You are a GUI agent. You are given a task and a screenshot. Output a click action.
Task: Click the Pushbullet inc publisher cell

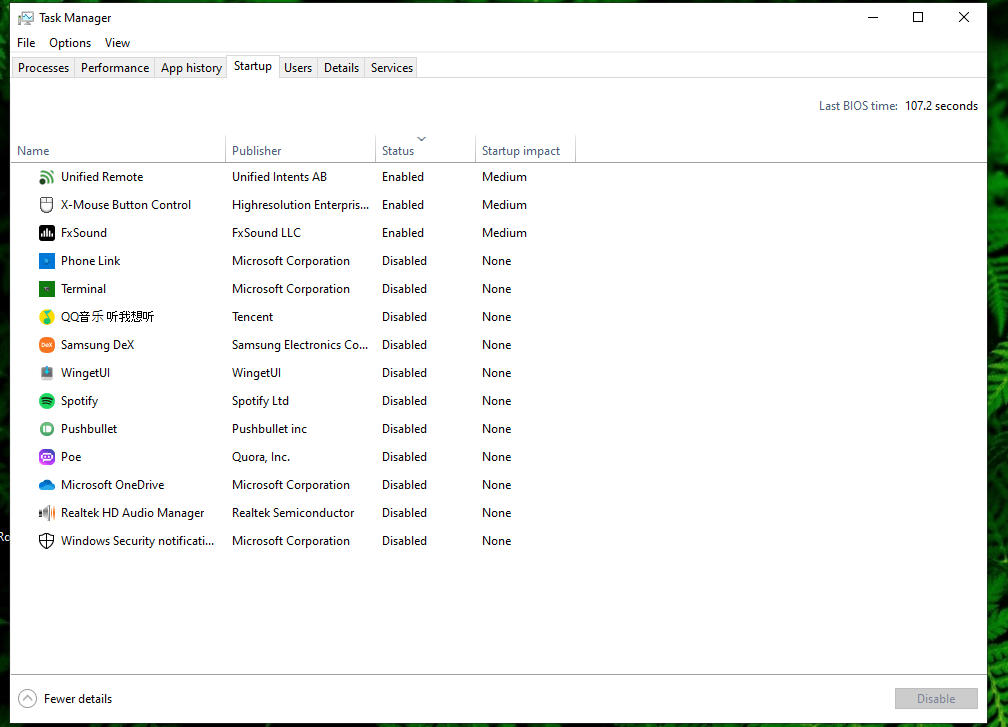[269, 429]
